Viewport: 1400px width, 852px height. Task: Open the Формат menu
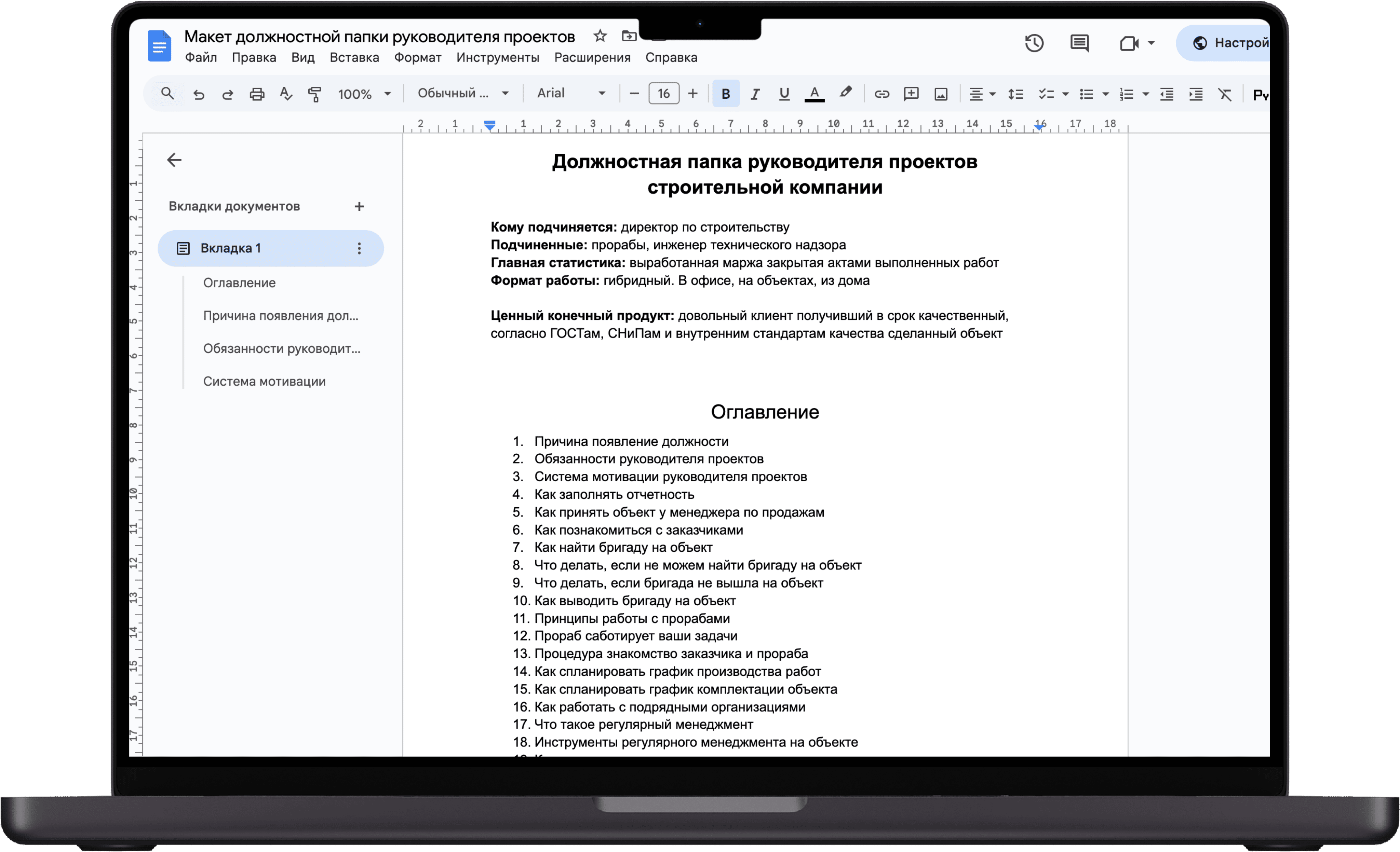coord(418,57)
